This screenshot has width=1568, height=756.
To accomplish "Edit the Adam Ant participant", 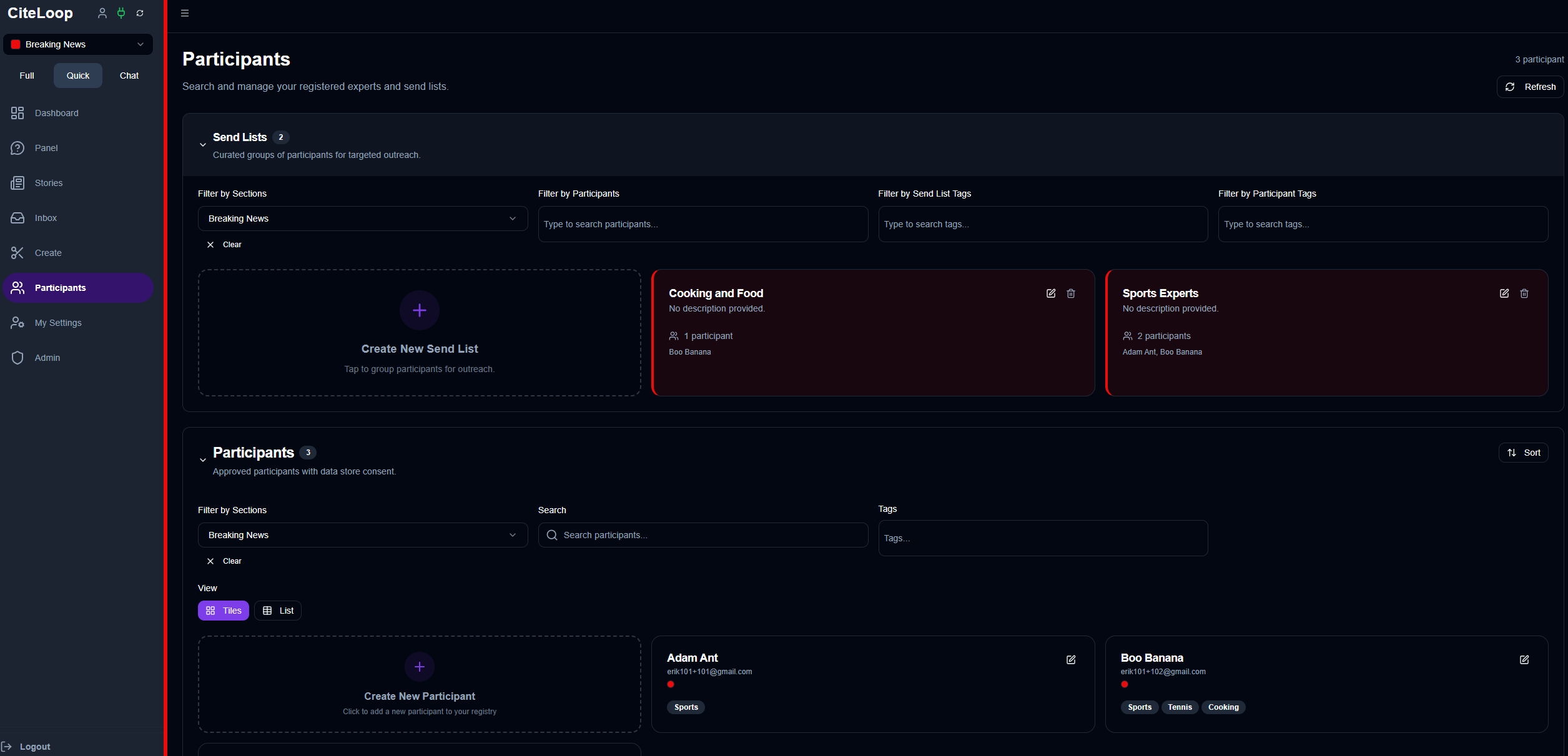I will coord(1071,660).
